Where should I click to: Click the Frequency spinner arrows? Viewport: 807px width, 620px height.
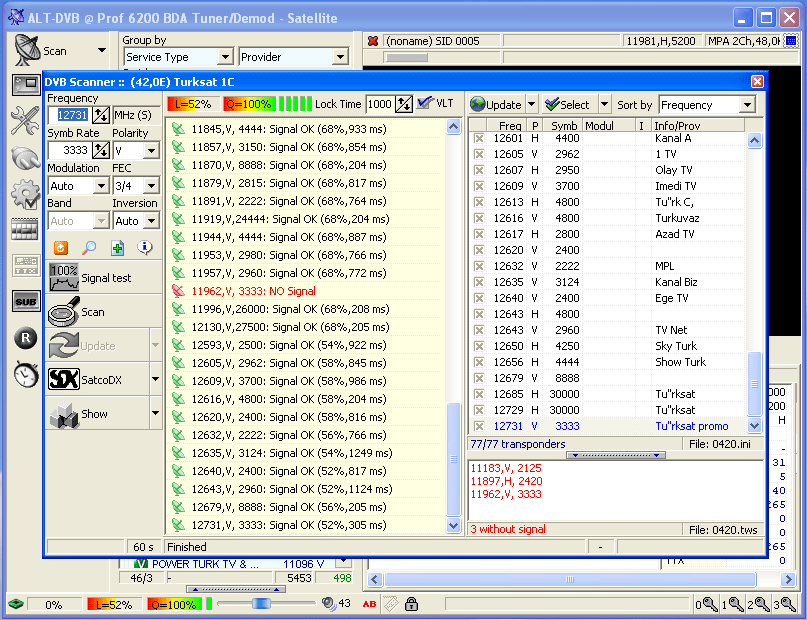pyautogui.click(x=101, y=115)
